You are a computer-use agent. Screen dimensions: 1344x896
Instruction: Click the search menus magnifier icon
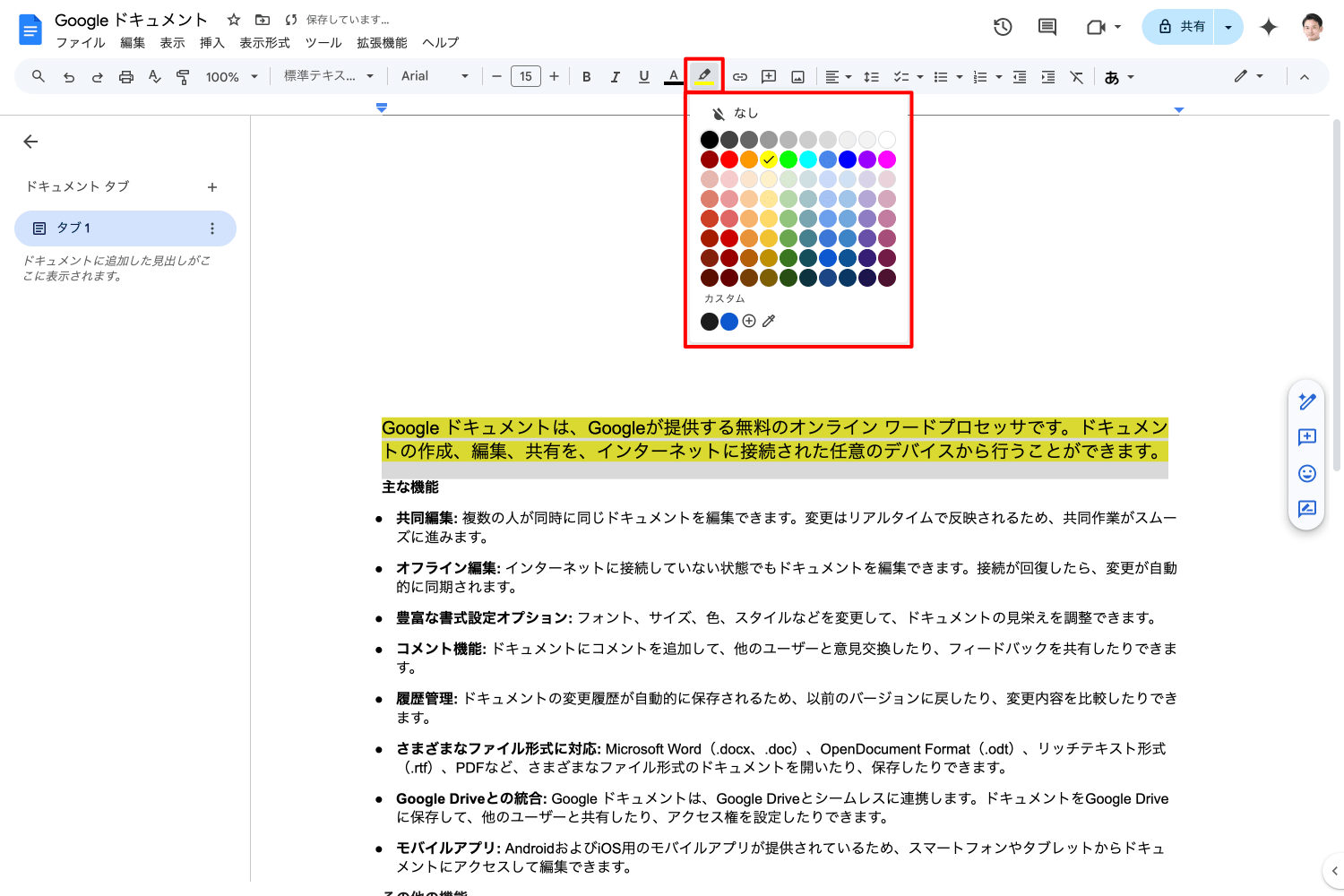[39, 77]
